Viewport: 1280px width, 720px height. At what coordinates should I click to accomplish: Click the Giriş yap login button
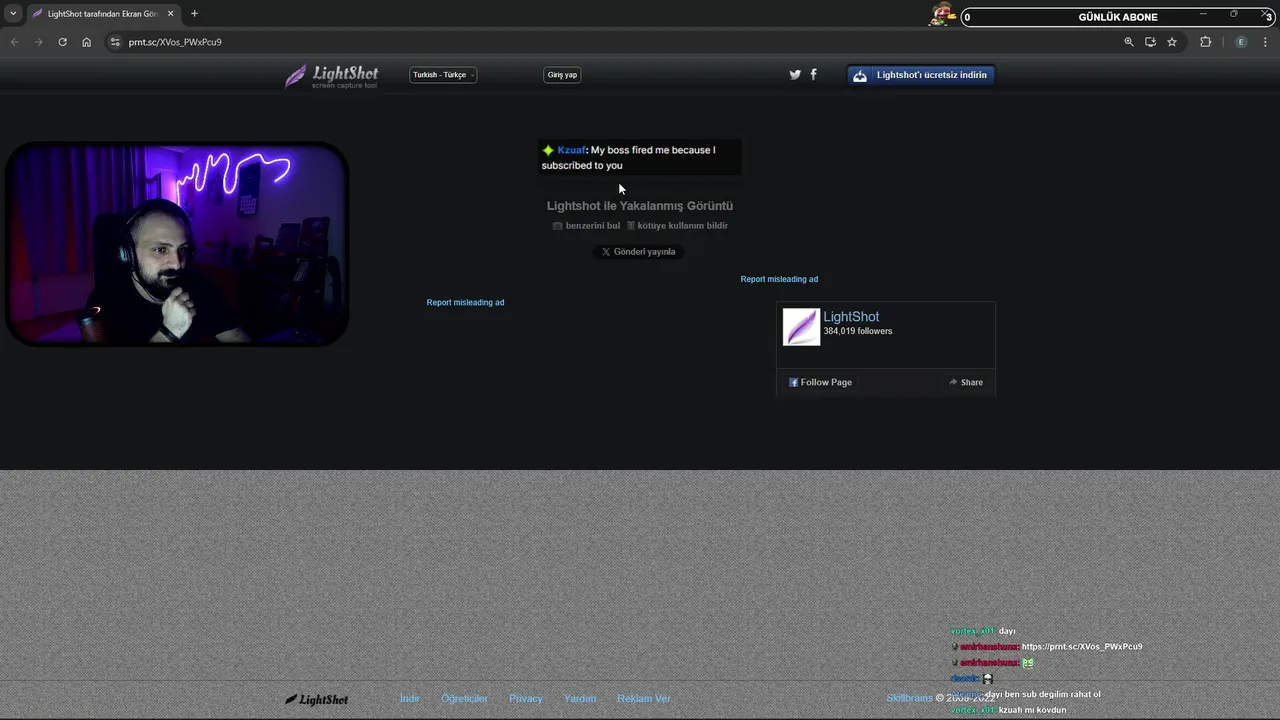562,75
